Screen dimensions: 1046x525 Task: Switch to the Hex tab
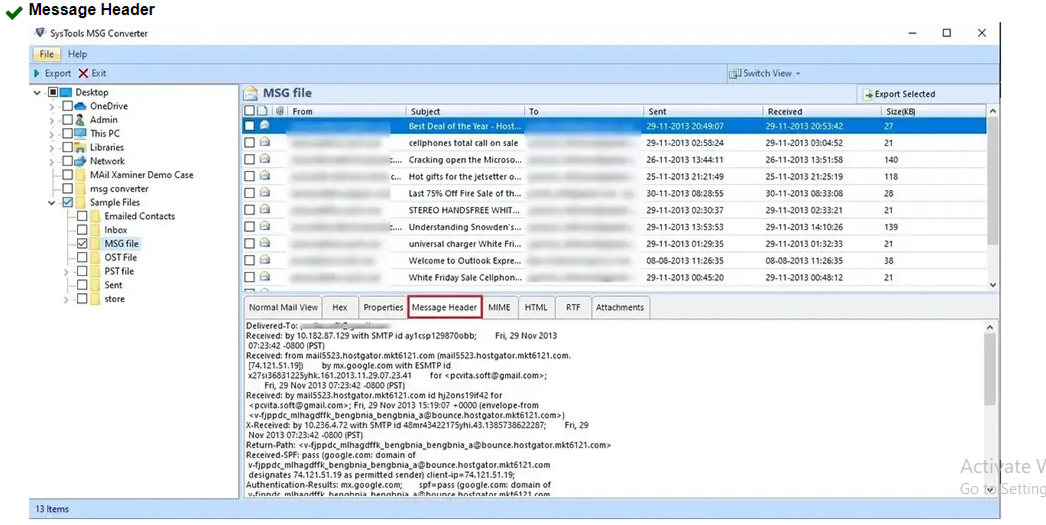[x=340, y=308]
